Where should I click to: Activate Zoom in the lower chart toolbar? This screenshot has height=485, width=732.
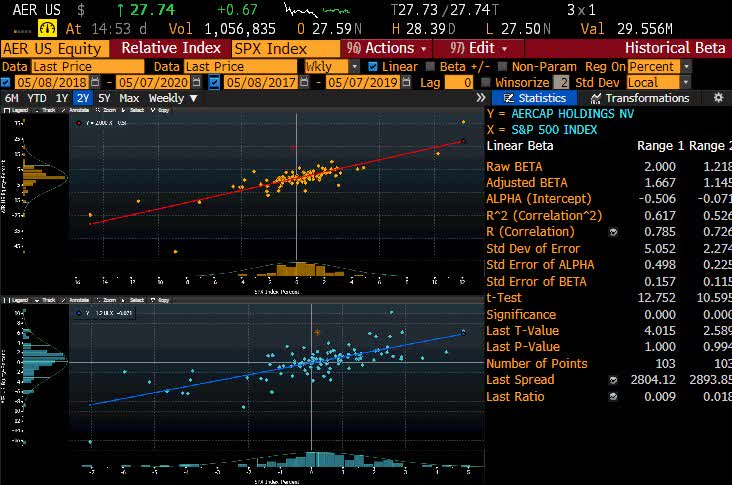[106, 300]
